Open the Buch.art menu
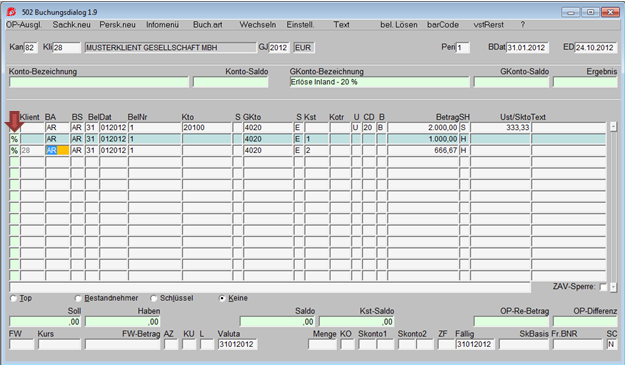 tap(208, 25)
